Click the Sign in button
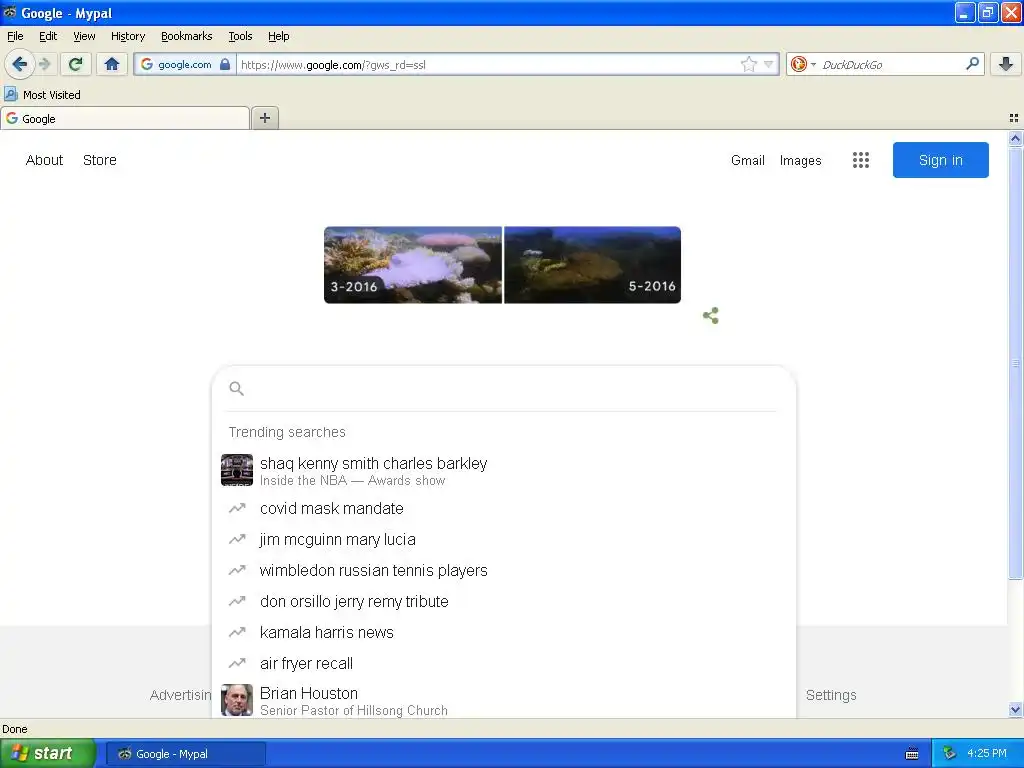 940,160
